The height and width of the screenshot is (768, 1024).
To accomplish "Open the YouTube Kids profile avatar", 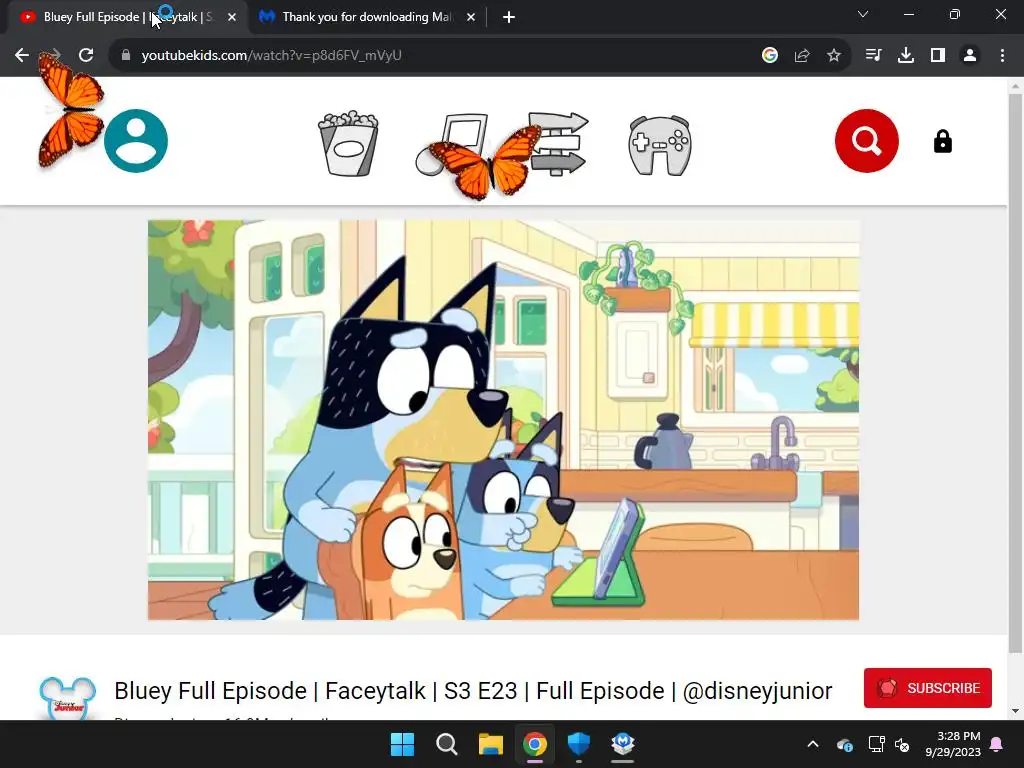I will [x=136, y=141].
